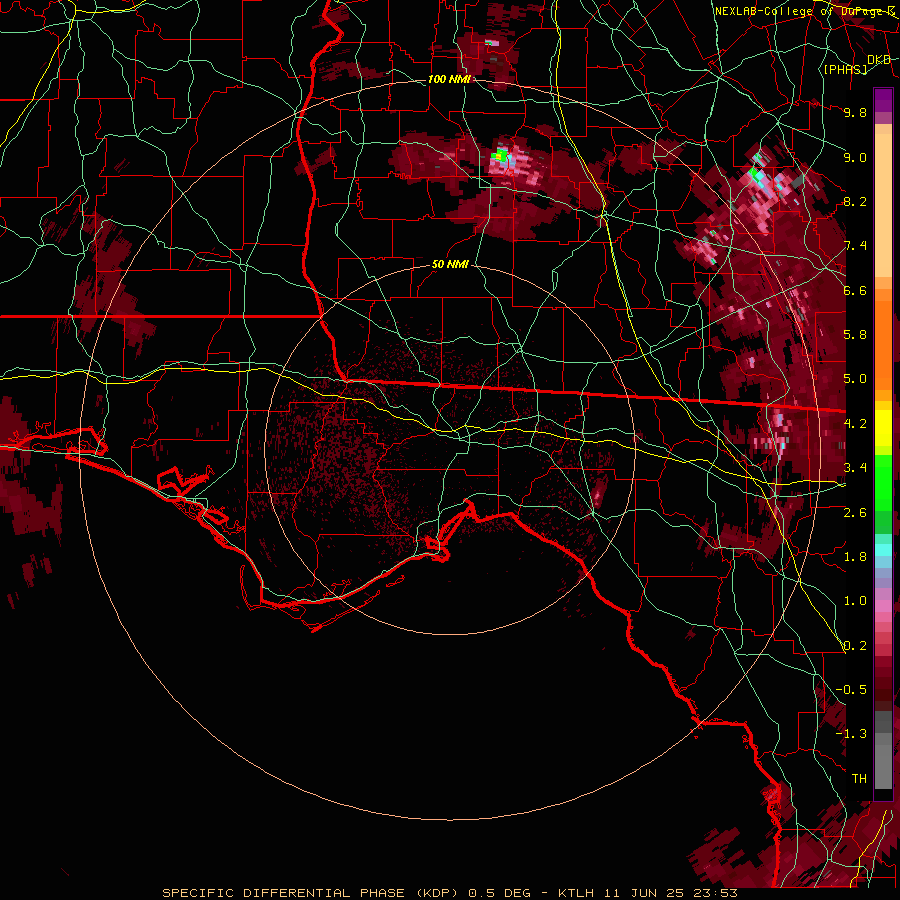The image size is (900, 900).
Task: Click the 1.8 value on the scale
Action: (x=855, y=557)
